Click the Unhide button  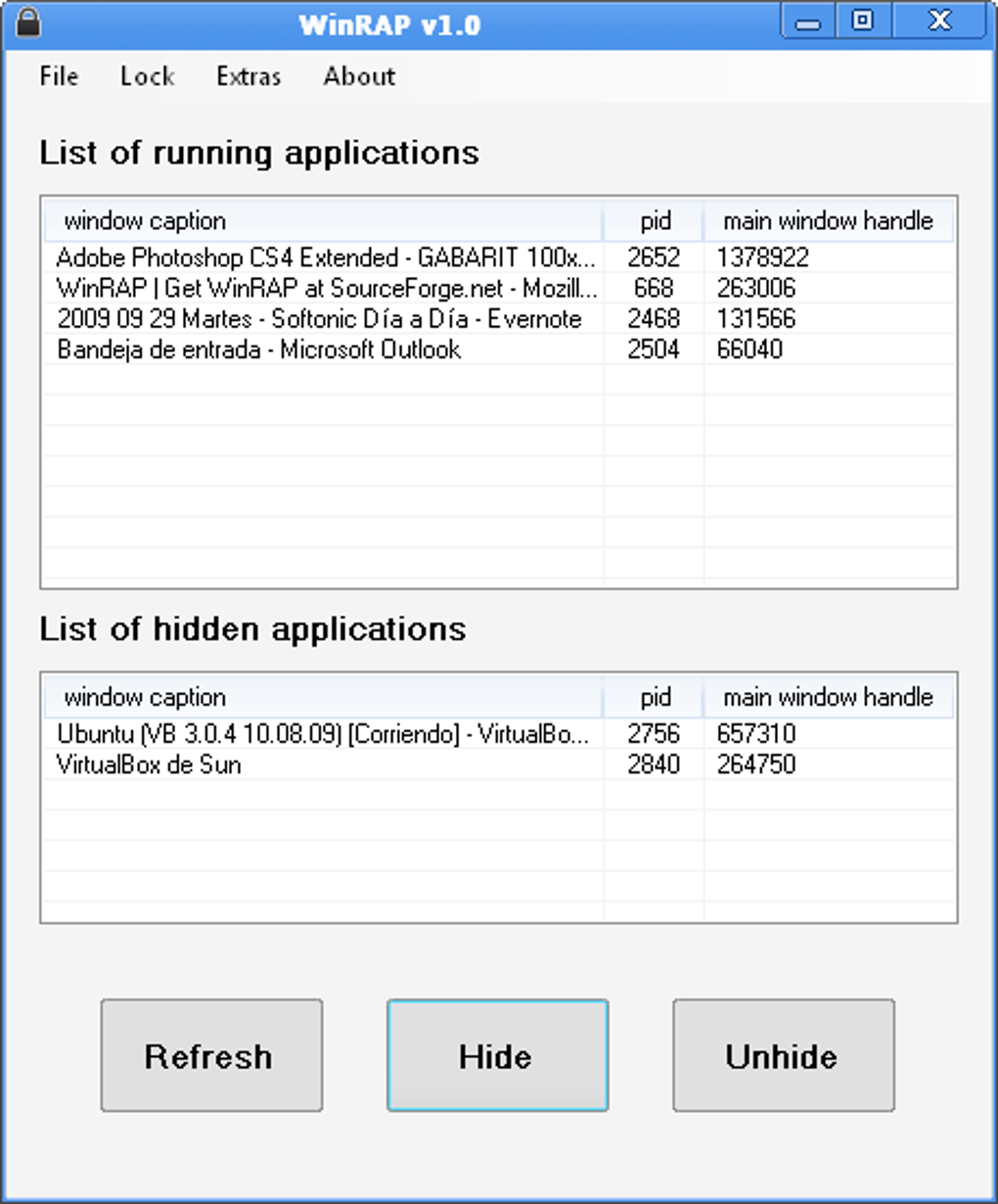[x=783, y=1055]
